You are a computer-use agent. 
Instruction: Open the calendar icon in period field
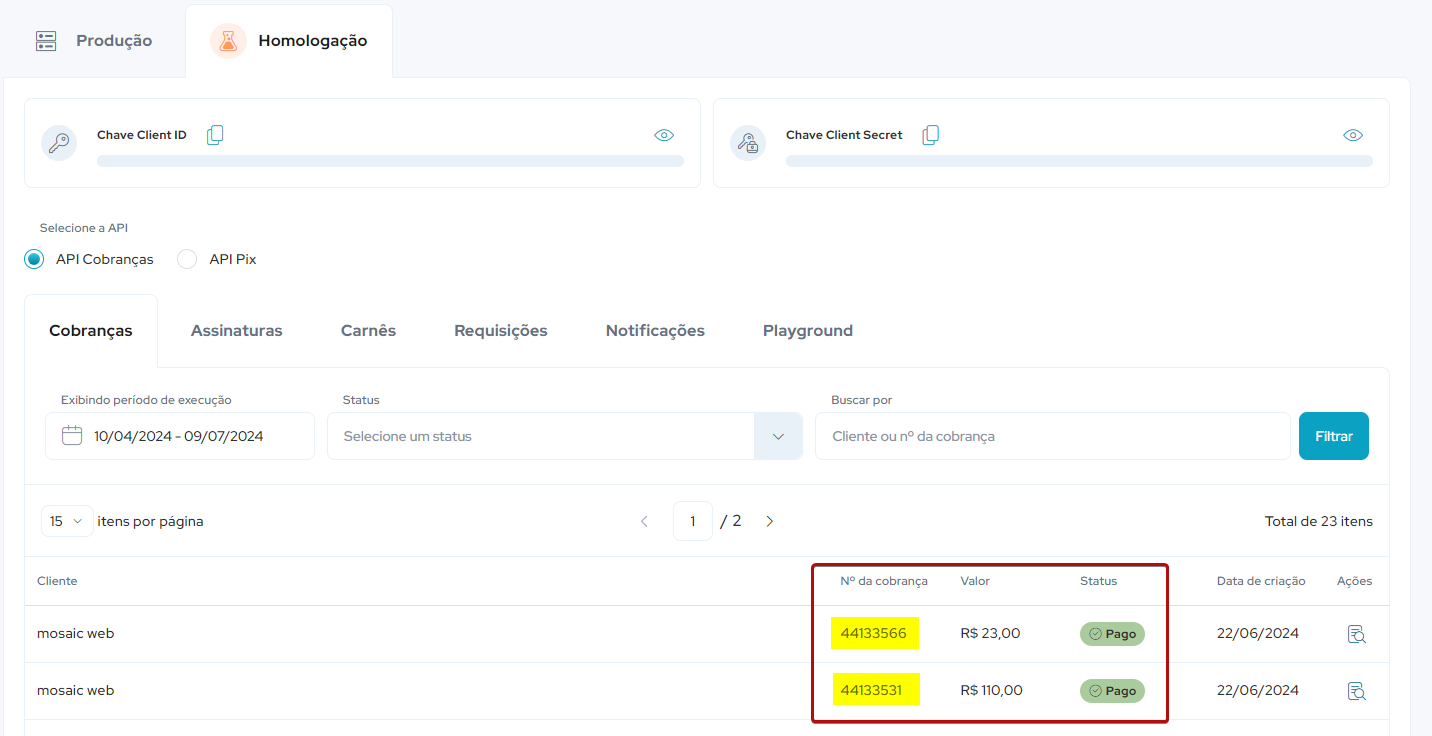(x=72, y=435)
